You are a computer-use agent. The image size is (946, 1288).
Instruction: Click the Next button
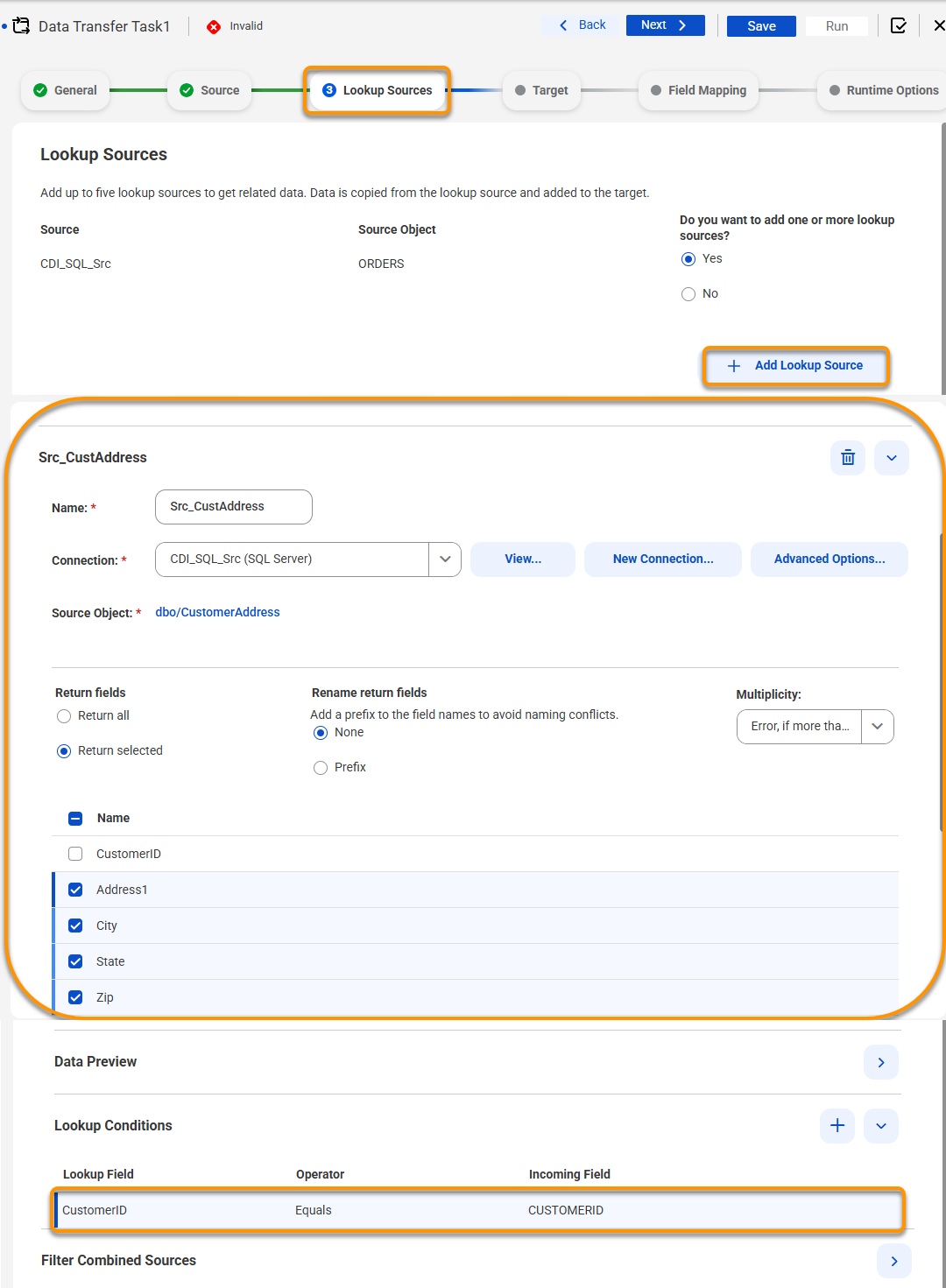click(665, 25)
